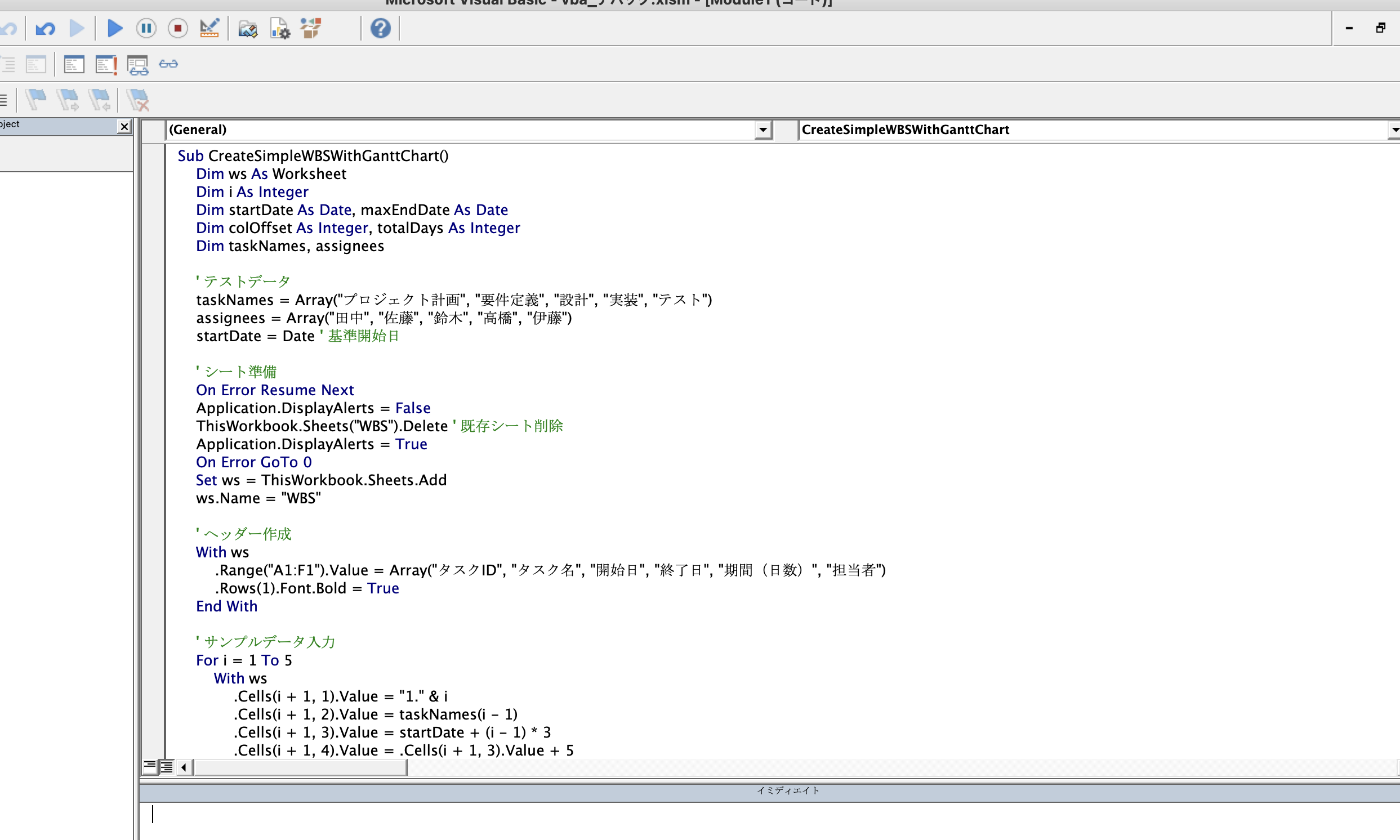Open the (General) object dropdown
1400x840 pixels.
tap(763, 129)
